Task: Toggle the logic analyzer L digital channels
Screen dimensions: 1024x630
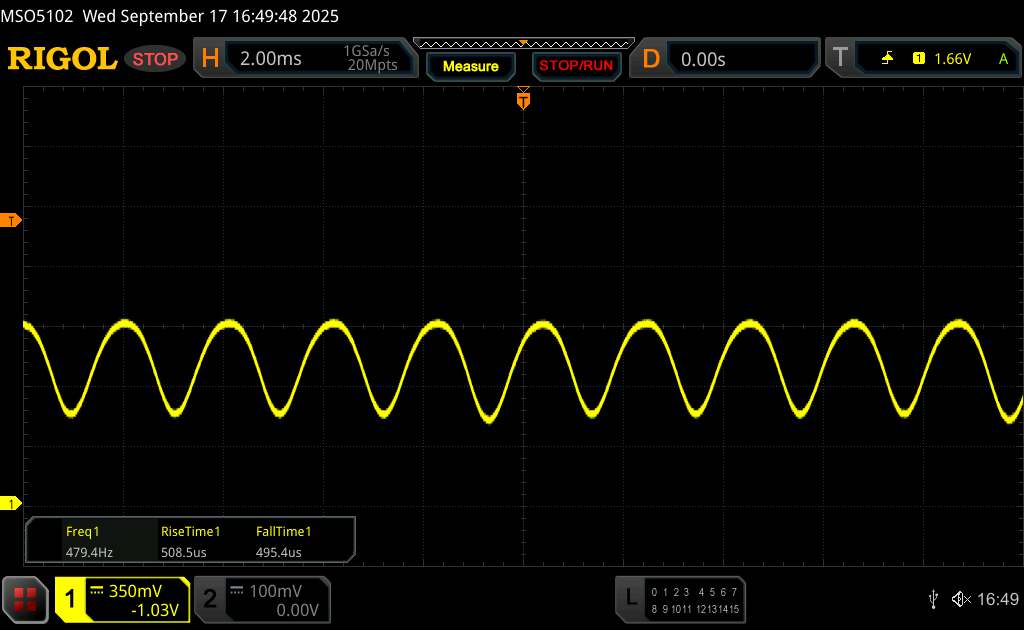Action: pos(630,599)
